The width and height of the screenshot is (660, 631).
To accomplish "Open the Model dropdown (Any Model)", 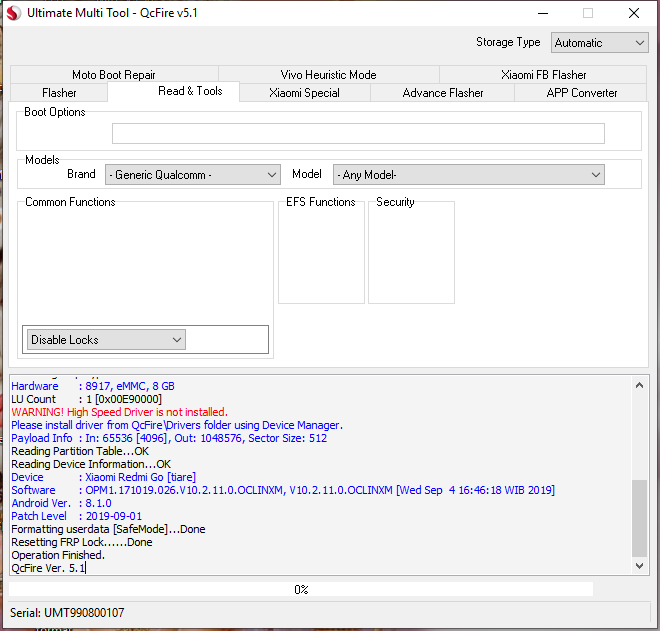I will [x=468, y=175].
